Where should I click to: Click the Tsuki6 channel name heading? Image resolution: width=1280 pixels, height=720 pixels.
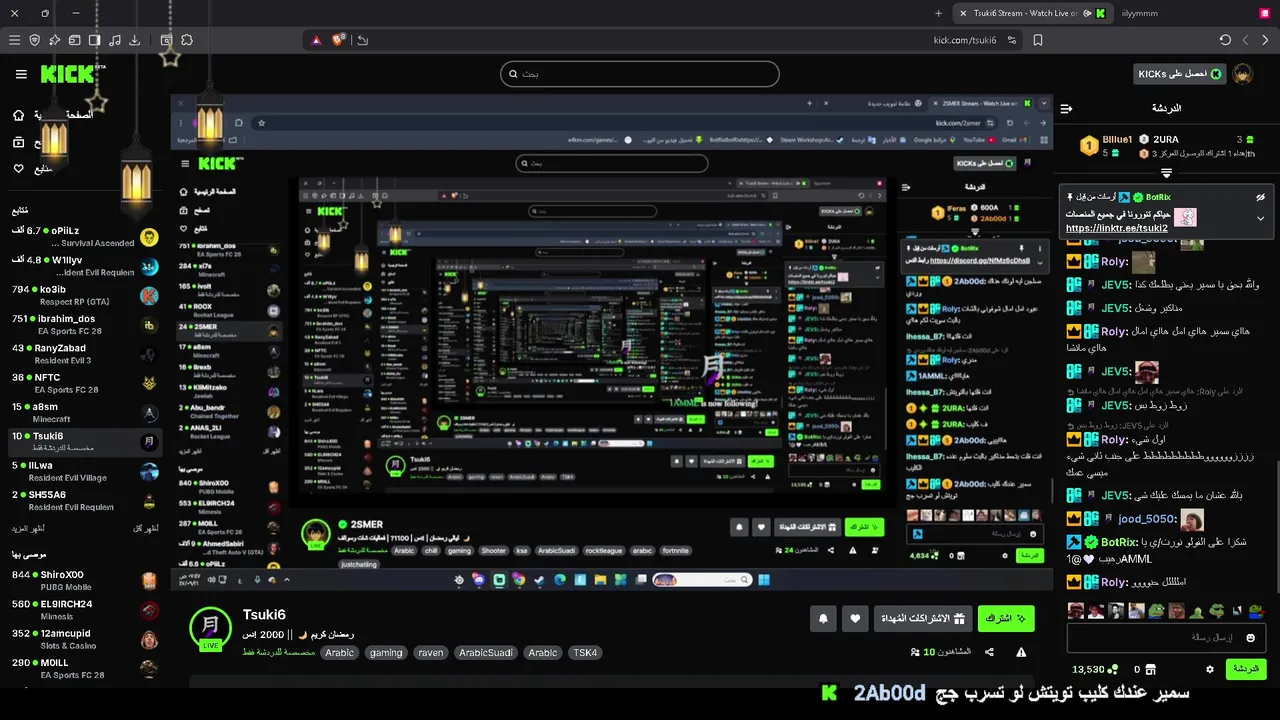coord(264,616)
